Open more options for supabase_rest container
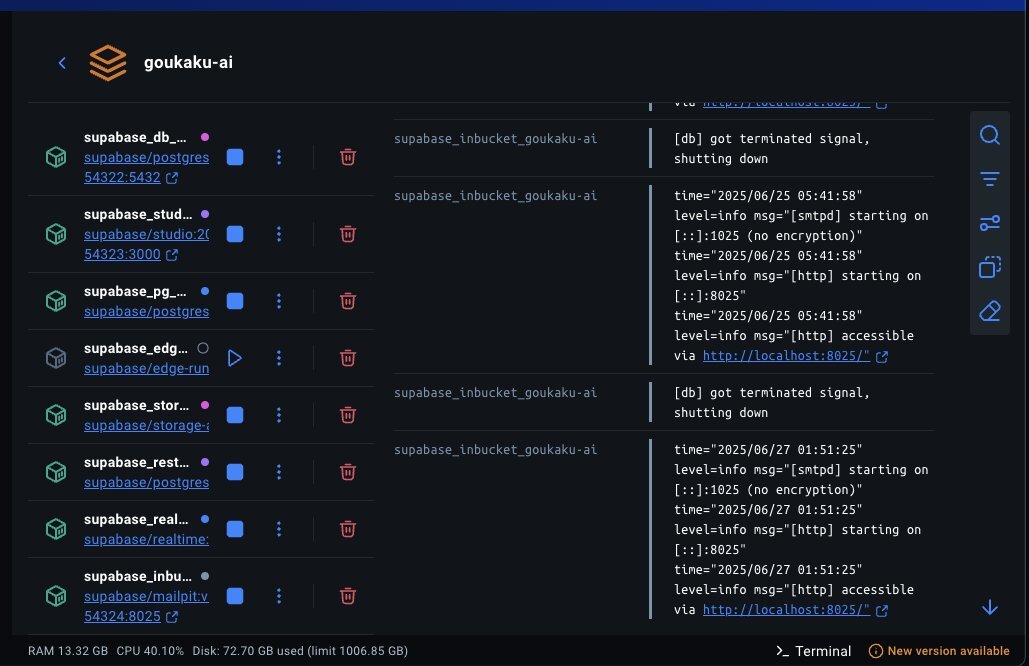This screenshot has height=666, width=1029. tap(279, 472)
